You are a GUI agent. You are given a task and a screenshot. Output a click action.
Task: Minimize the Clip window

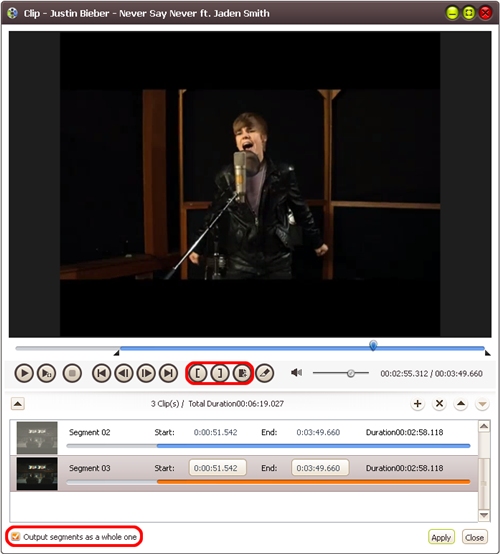(x=452, y=13)
